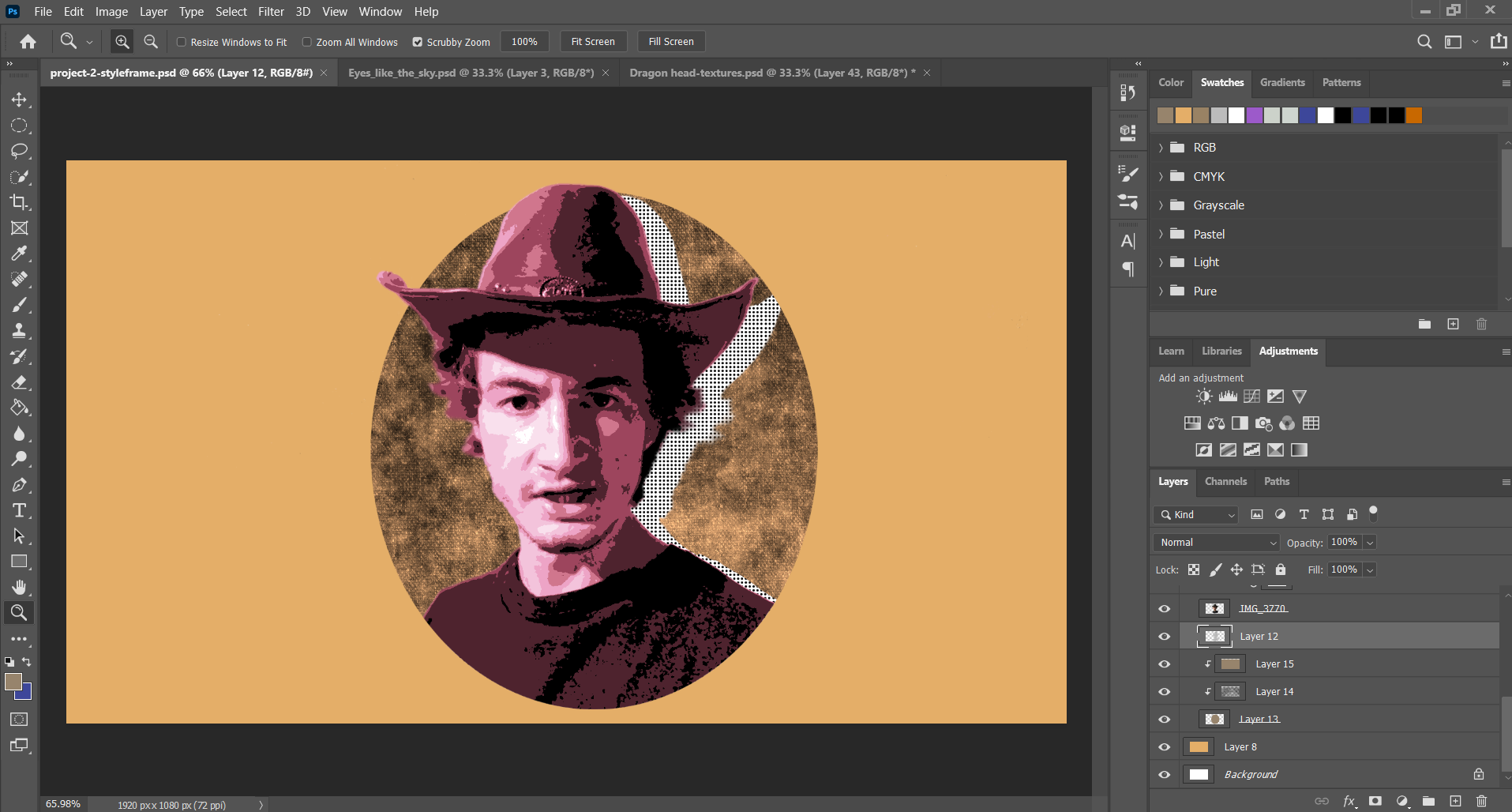Expand the CMYK swatch folder

pyautogui.click(x=1161, y=176)
